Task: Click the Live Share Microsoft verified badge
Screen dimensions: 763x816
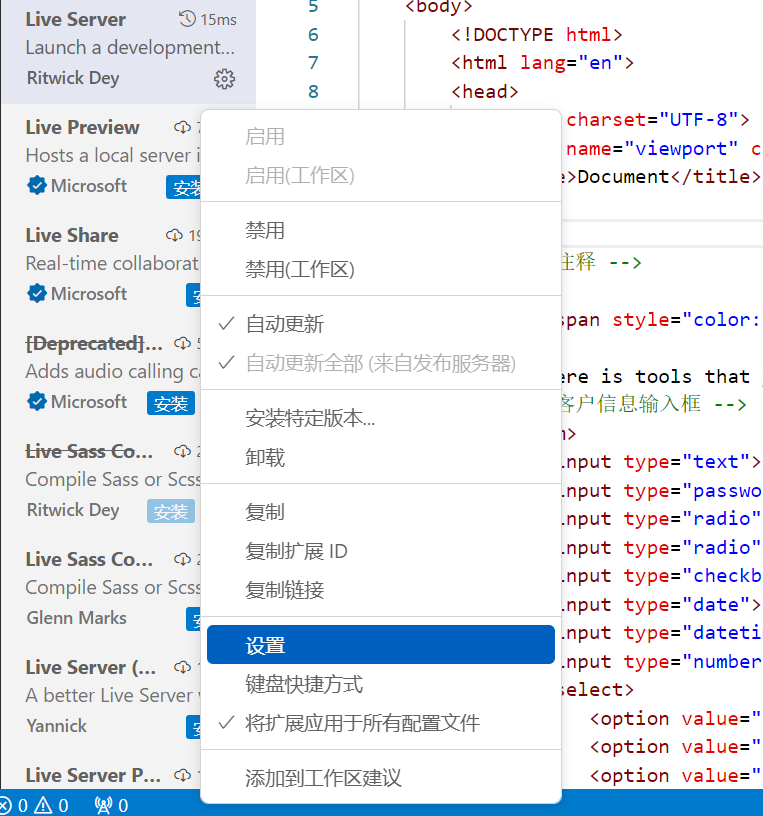Action: [x=37, y=294]
